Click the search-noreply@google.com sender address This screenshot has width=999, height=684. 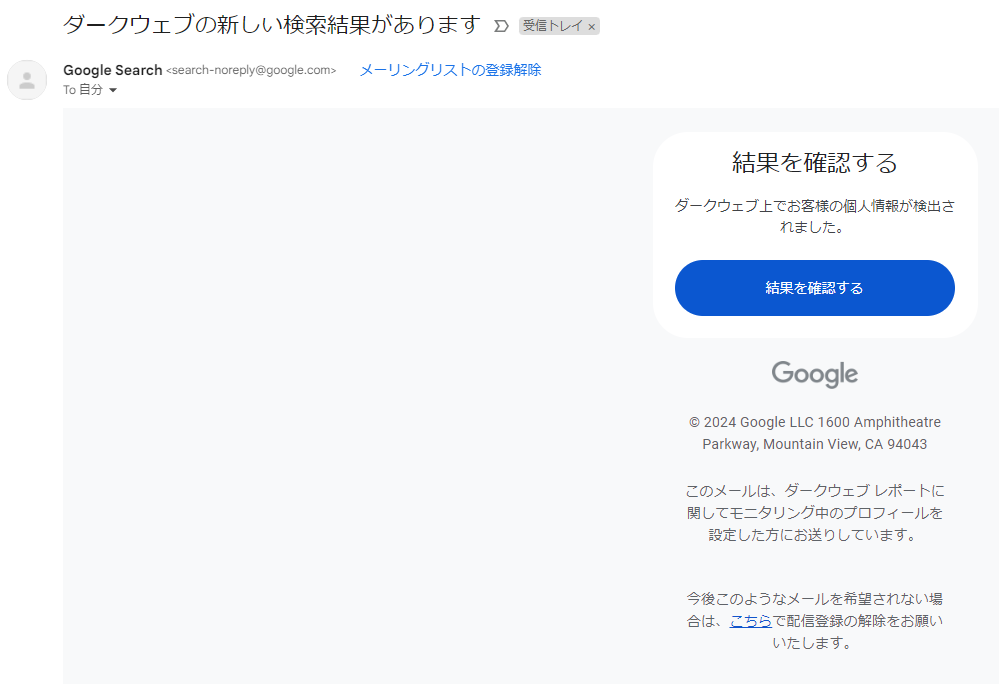[x=251, y=70]
